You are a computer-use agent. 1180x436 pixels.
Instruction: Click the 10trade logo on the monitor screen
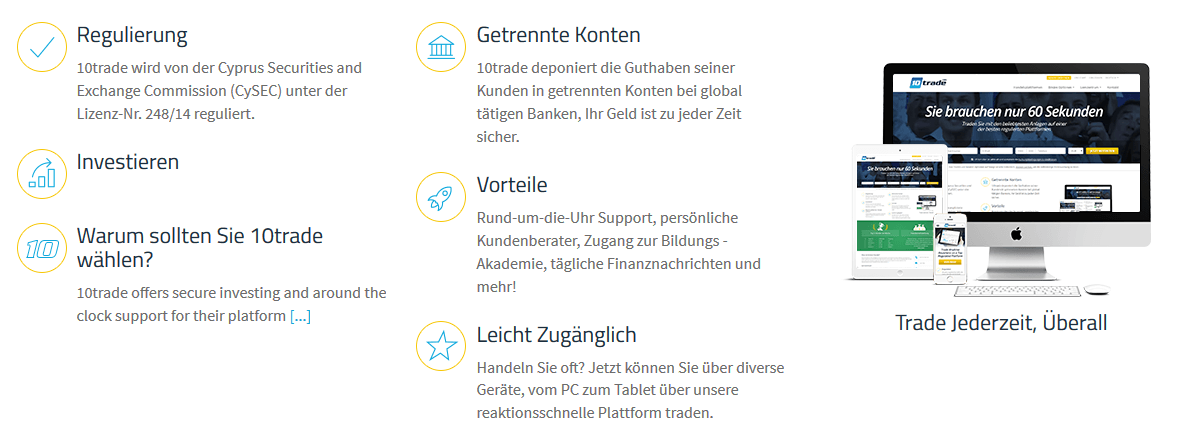click(928, 82)
